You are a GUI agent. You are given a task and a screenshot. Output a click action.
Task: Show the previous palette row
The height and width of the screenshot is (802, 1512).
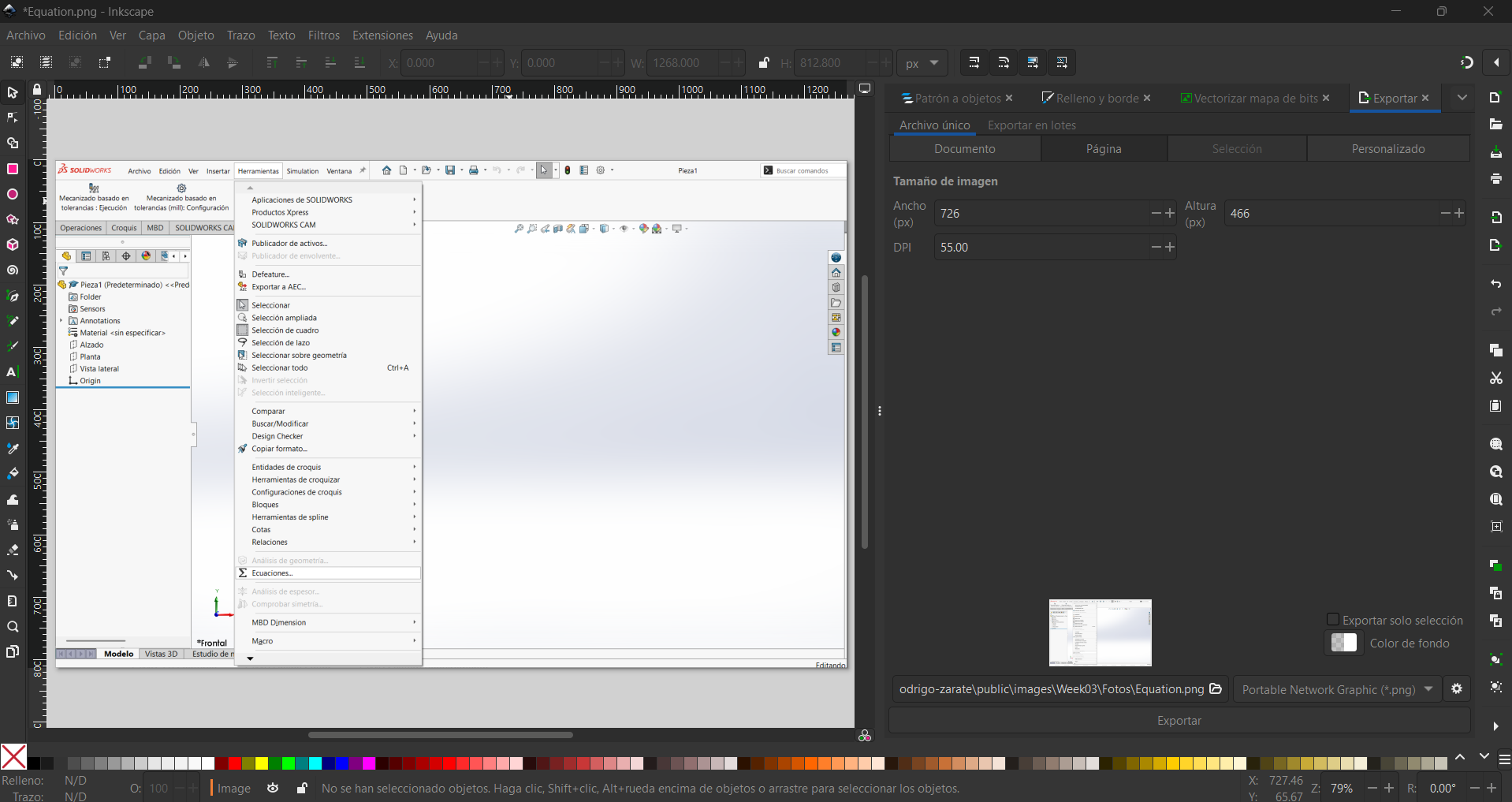click(1460, 756)
